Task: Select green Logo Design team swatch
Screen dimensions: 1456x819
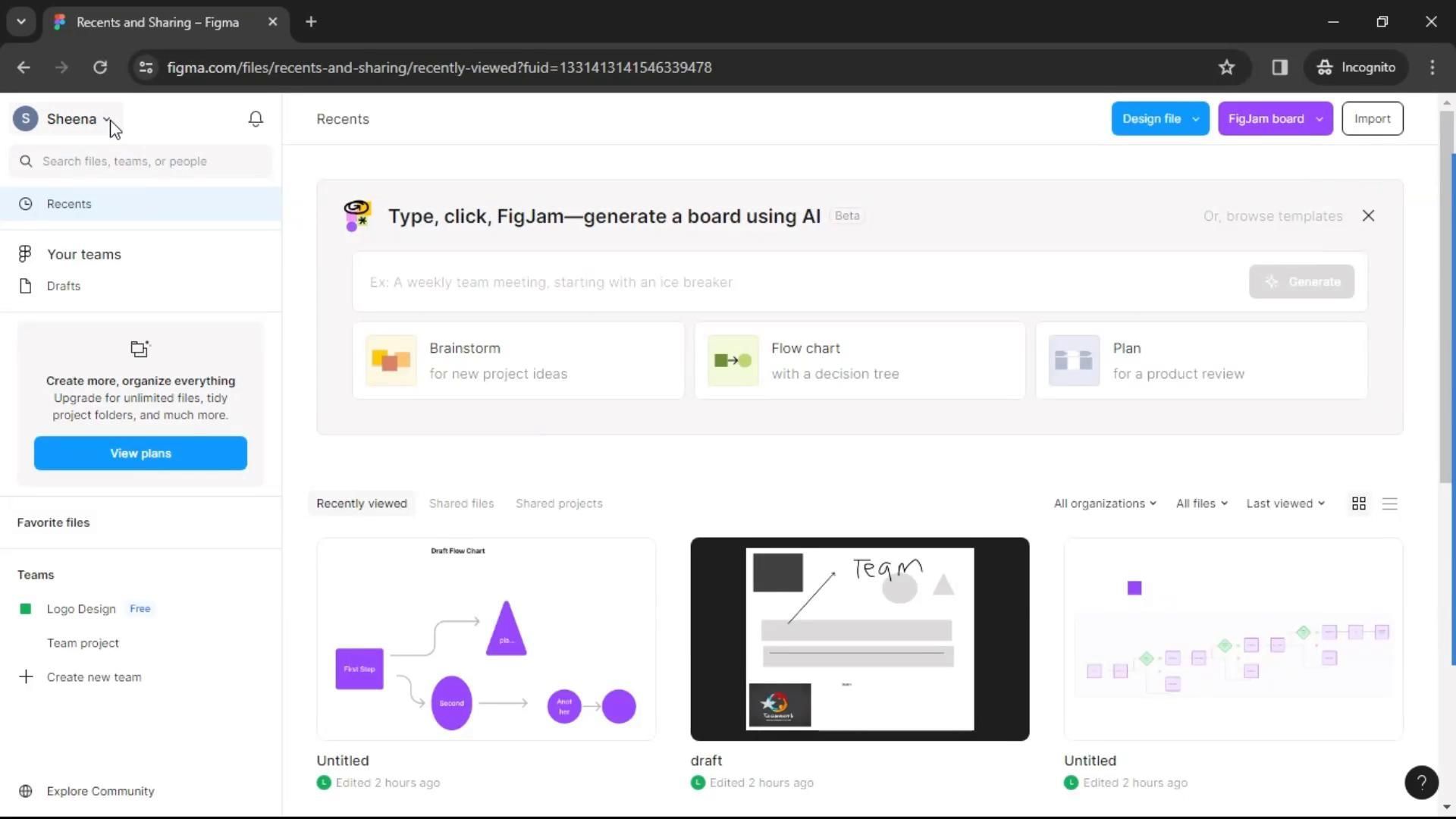Action: tap(26, 609)
